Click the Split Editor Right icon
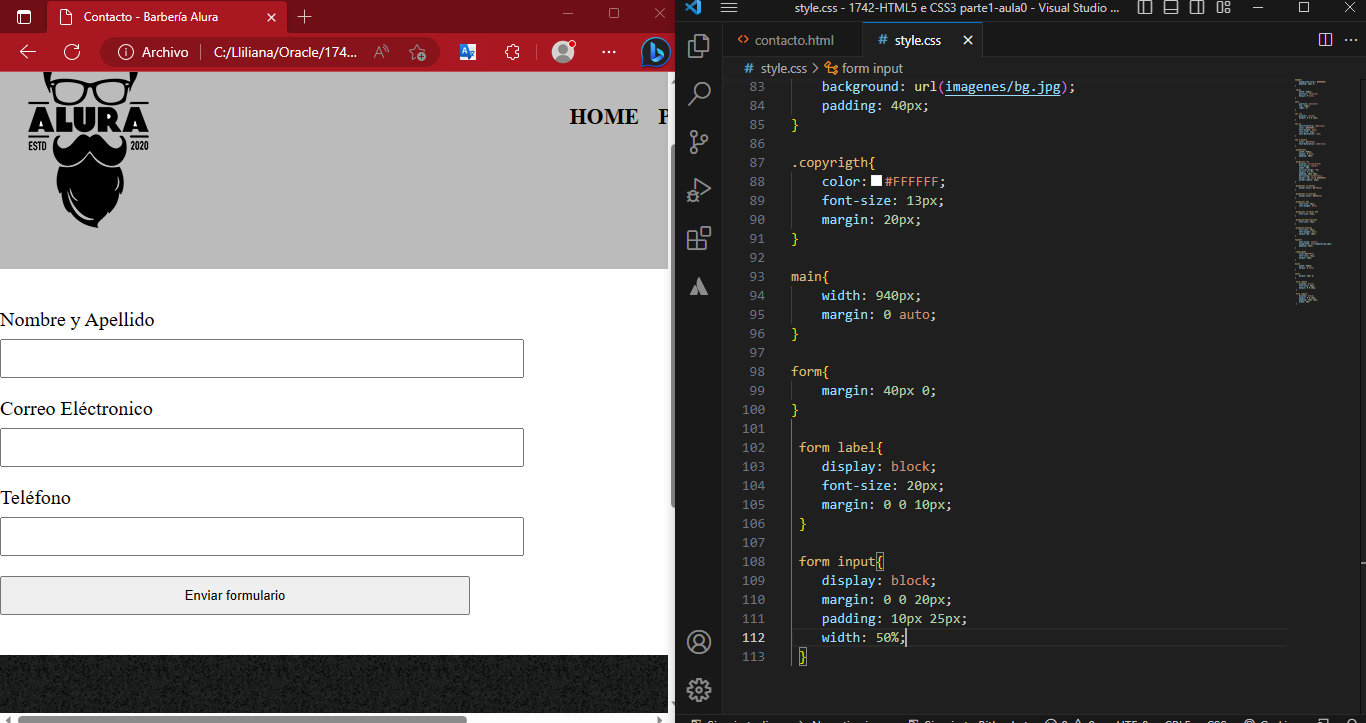 point(1325,40)
